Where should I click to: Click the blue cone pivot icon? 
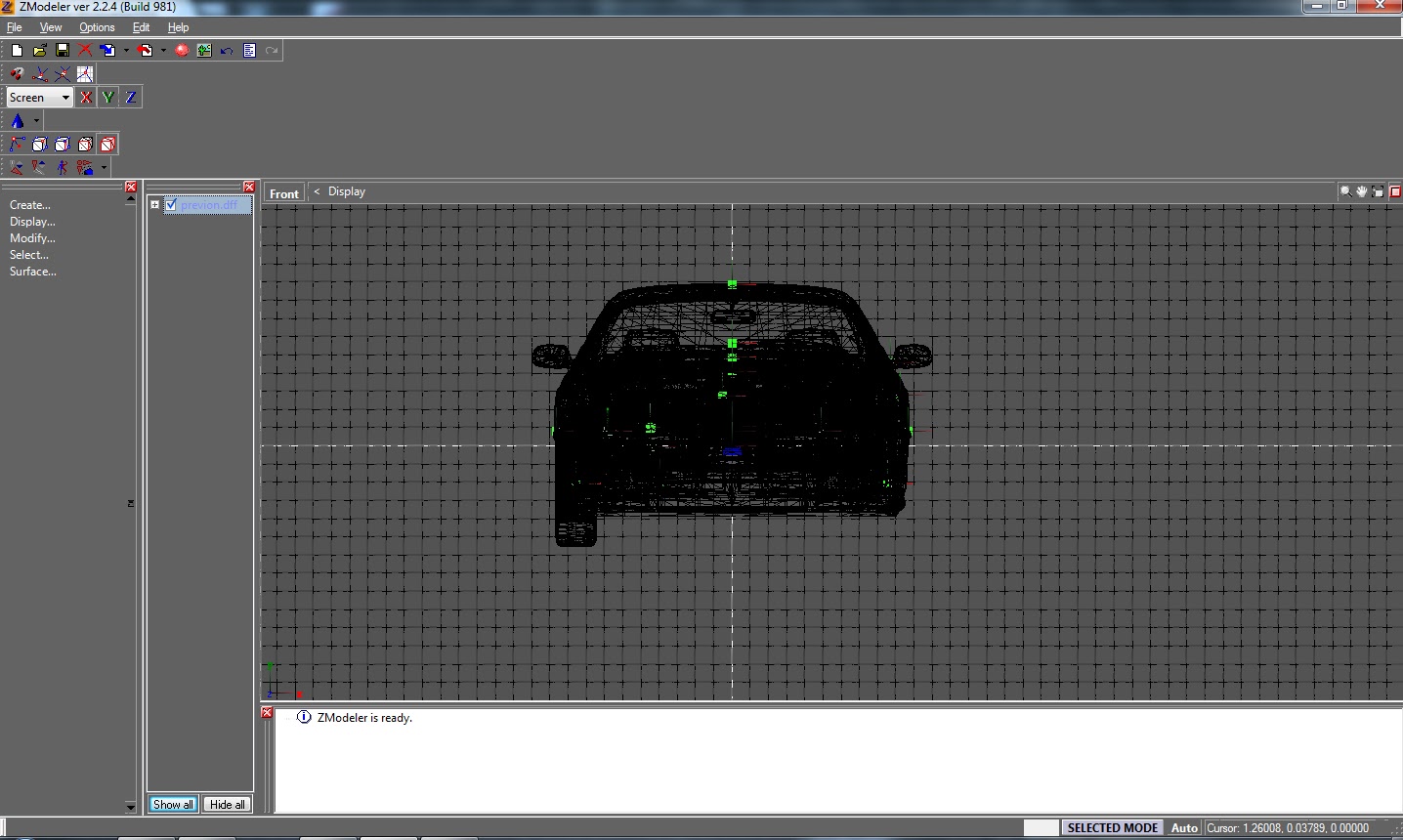(x=18, y=121)
